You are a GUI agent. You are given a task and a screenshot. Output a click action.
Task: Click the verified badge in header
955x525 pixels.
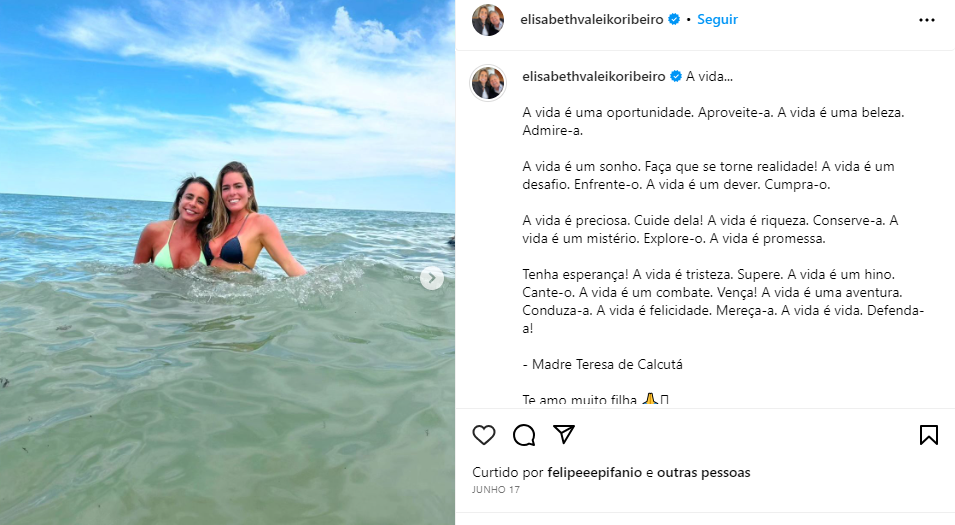[x=674, y=19]
